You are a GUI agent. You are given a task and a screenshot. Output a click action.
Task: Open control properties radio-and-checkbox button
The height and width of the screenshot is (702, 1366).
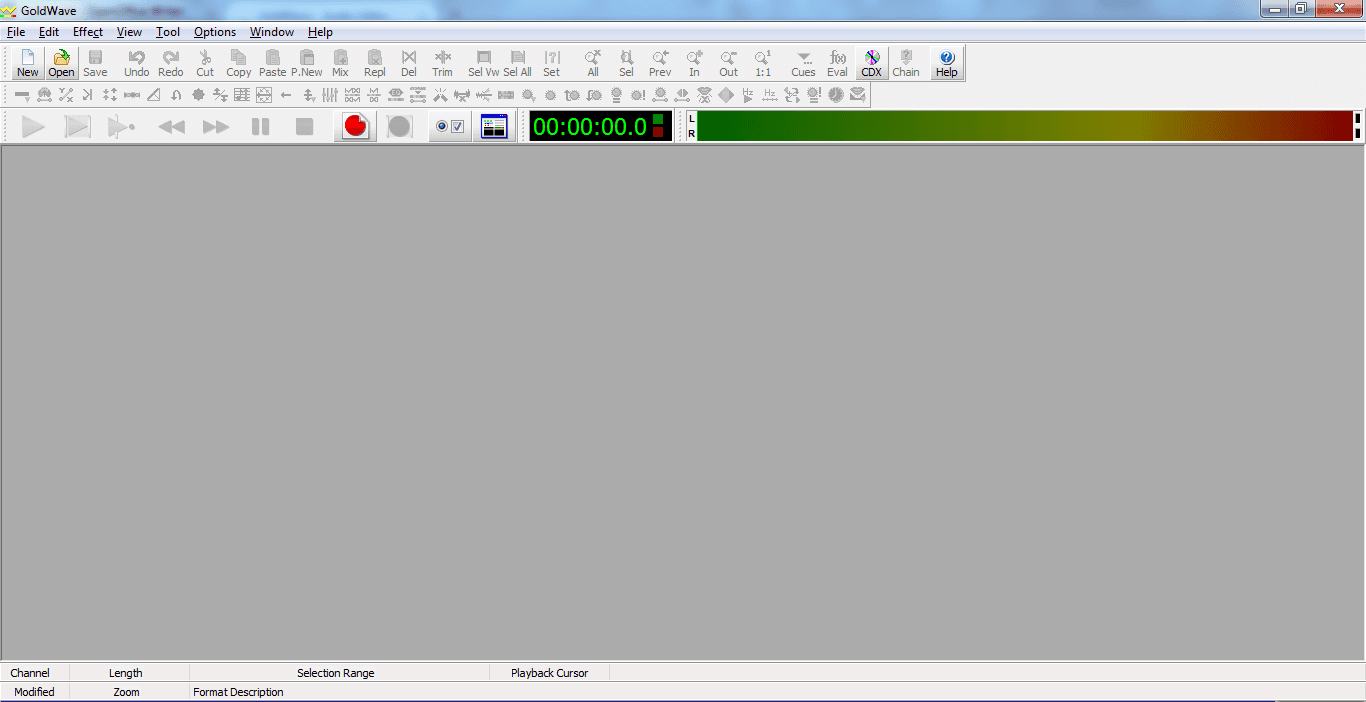pos(450,127)
